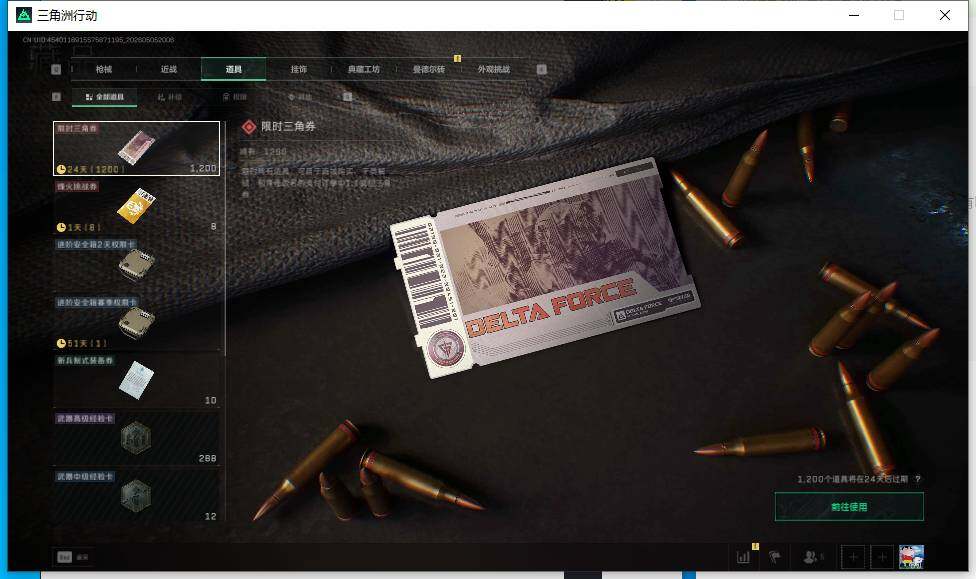Click the 三角洲行动 app icon in title bar
The image size is (976, 579).
24,15
